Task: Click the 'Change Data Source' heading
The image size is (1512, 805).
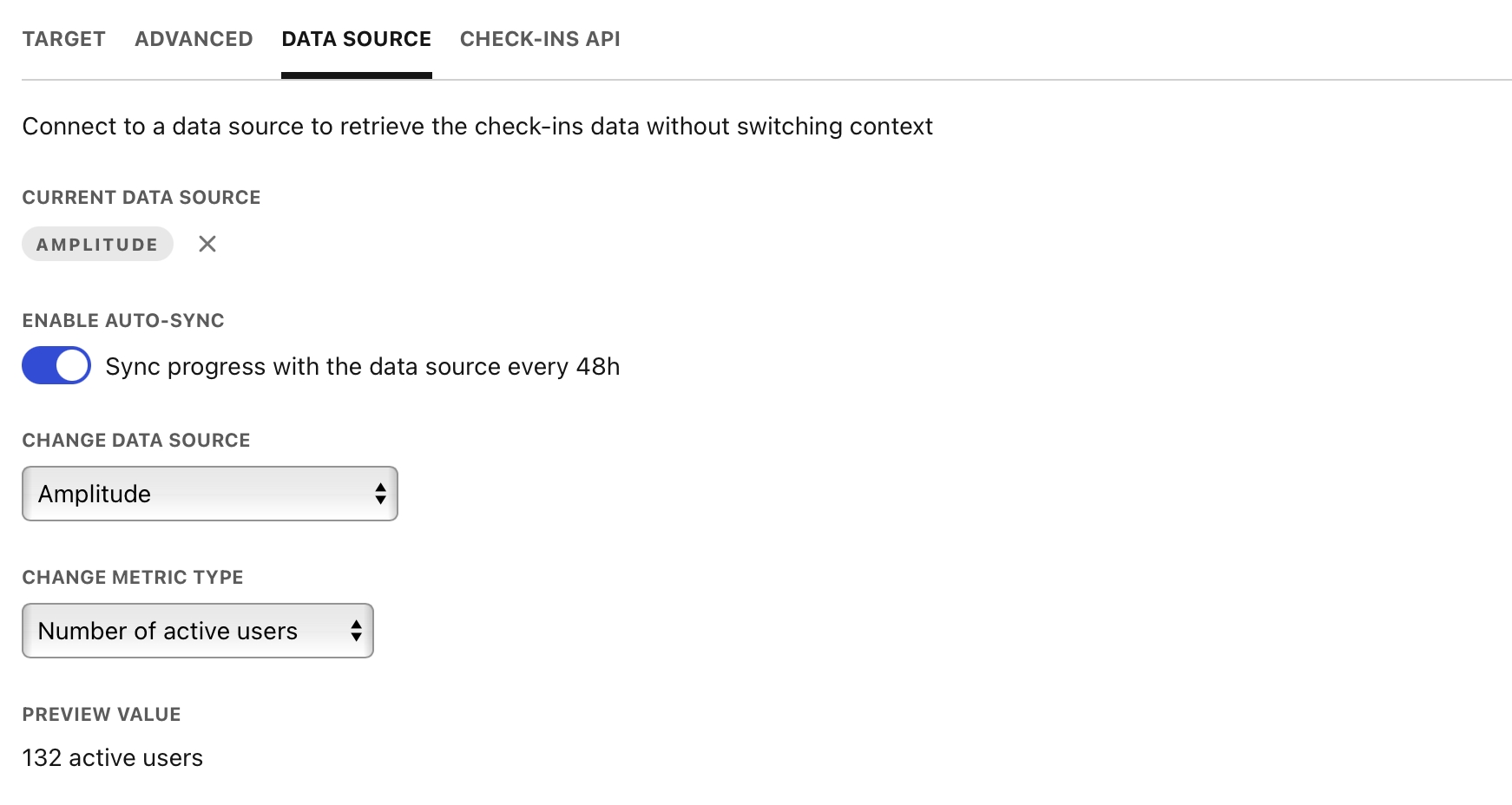Action: tap(136, 441)
